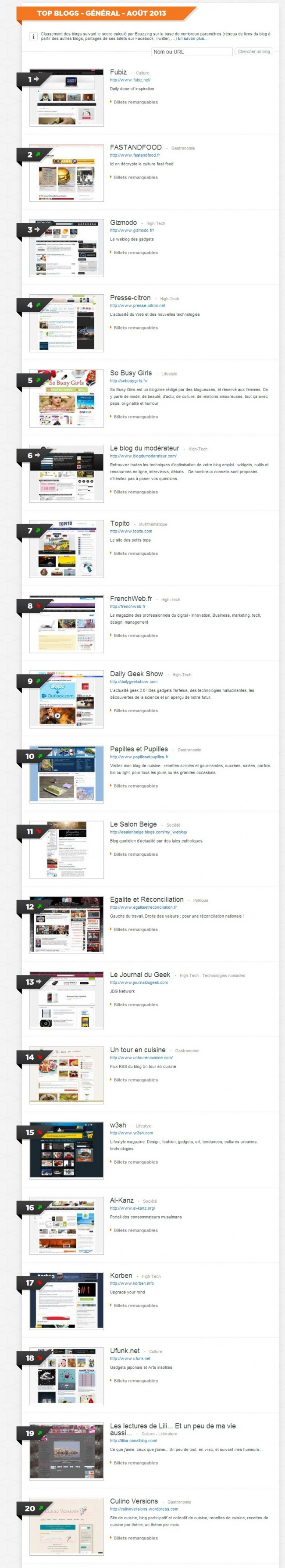Click the So Busy Girls thumbnail

coord(66,399)
